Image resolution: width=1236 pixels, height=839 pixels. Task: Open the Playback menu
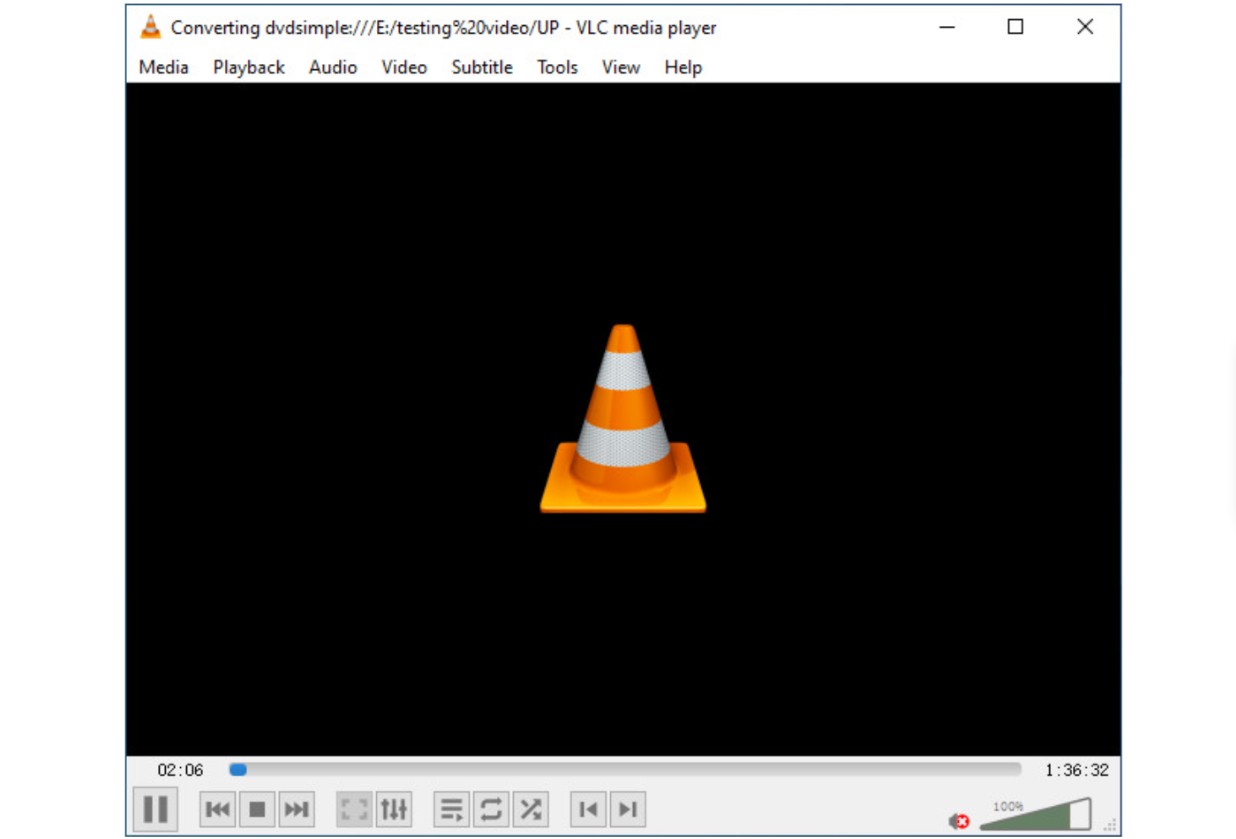pyautogui.click(x=249, y=67)
